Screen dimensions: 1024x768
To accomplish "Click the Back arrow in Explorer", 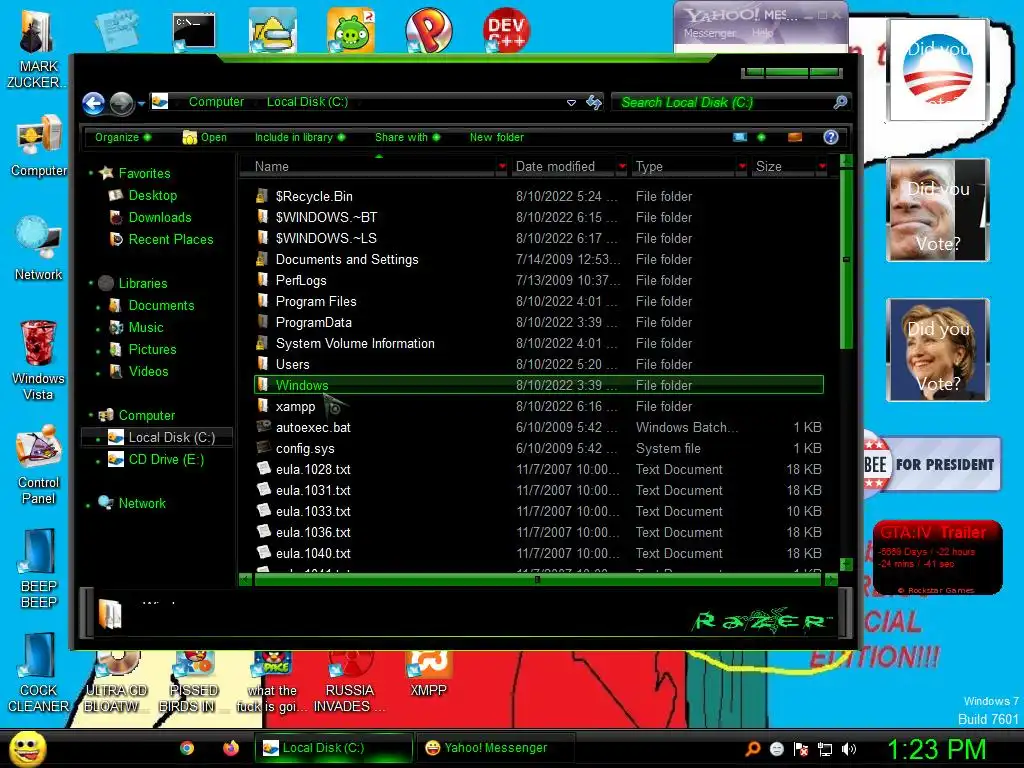I will [x=93, y=103].
